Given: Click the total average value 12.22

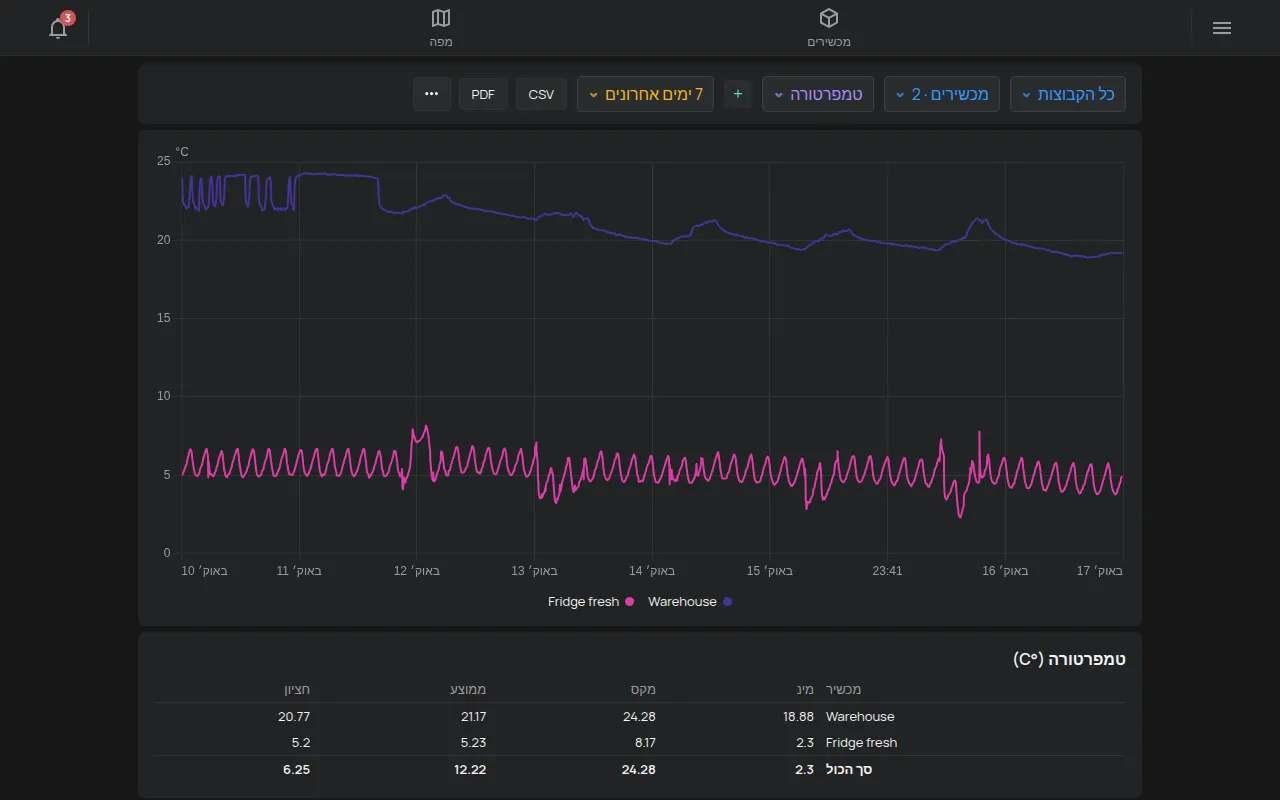Looking at the screenshot, I should point(470,770).
